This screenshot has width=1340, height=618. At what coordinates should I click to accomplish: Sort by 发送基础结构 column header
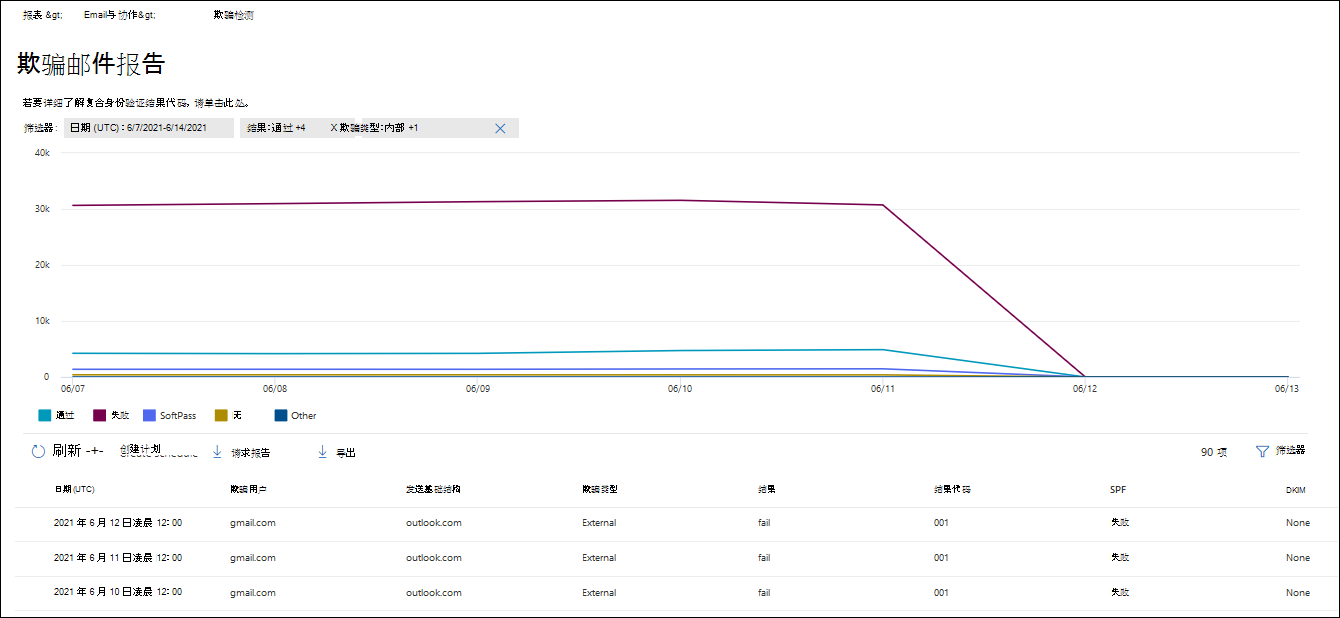[433, 490]
